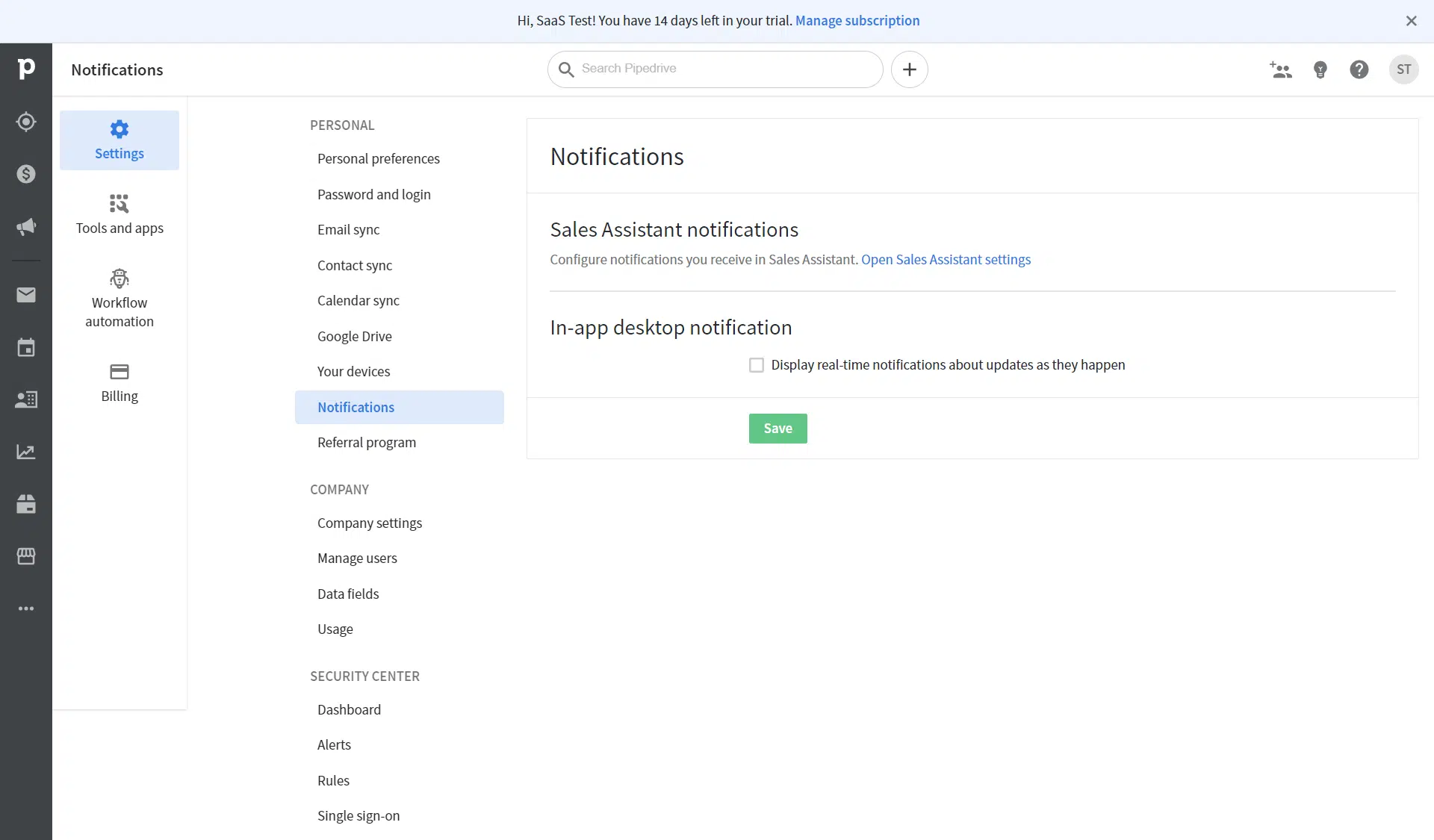
Task: Click the More three-dots sidebar icon
Action: point(26,609)
